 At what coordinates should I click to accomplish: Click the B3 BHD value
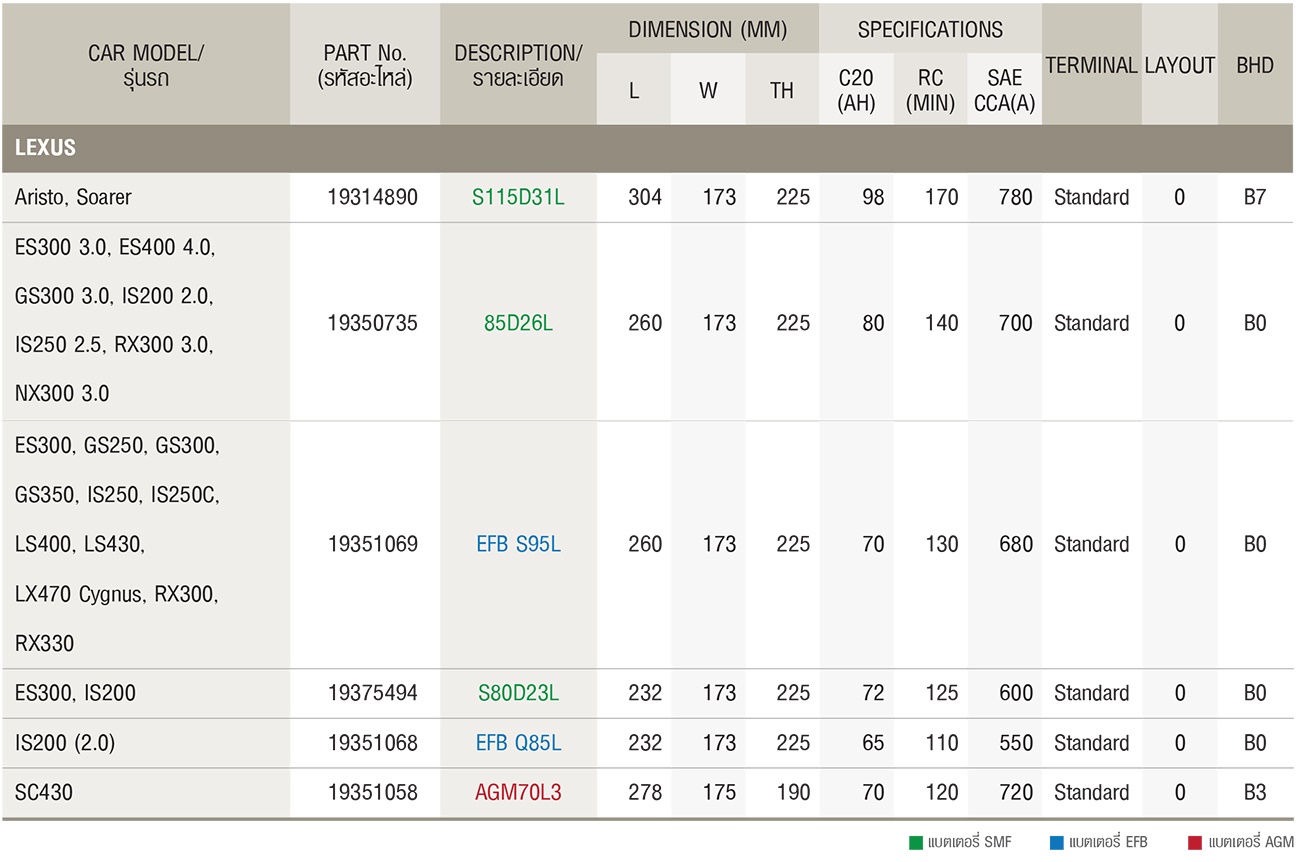[x=1255, y=793]
